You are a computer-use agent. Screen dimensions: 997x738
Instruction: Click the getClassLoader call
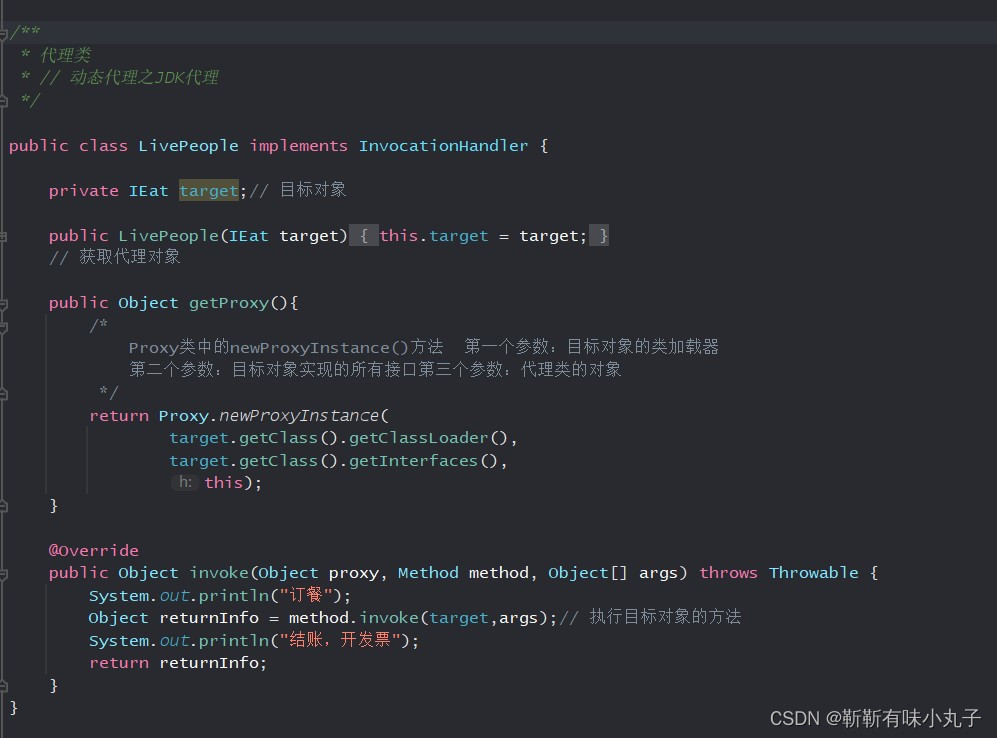[418, 438]
